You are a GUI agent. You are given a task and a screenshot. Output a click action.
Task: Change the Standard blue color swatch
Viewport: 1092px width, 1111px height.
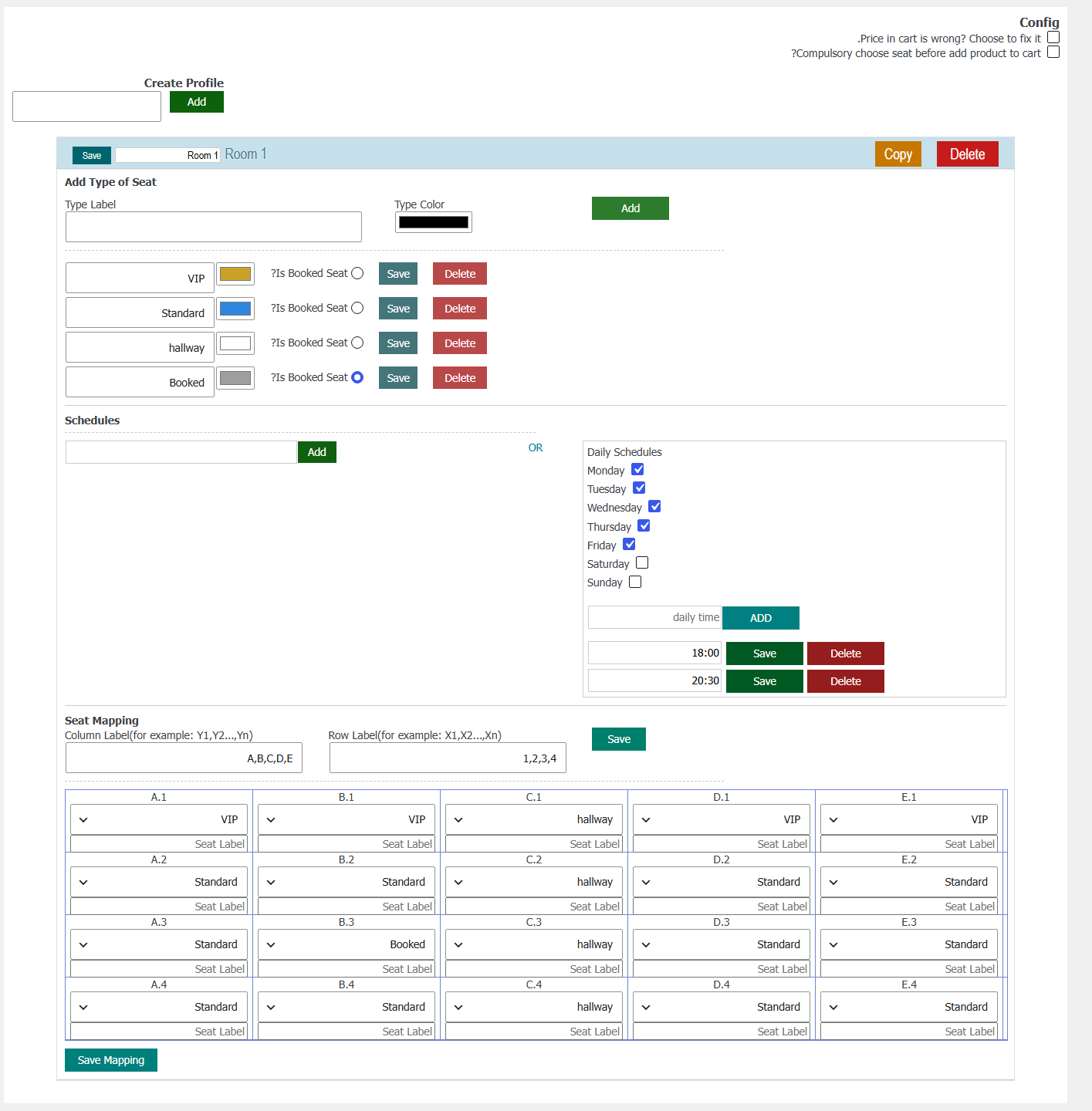click(235, 309)
